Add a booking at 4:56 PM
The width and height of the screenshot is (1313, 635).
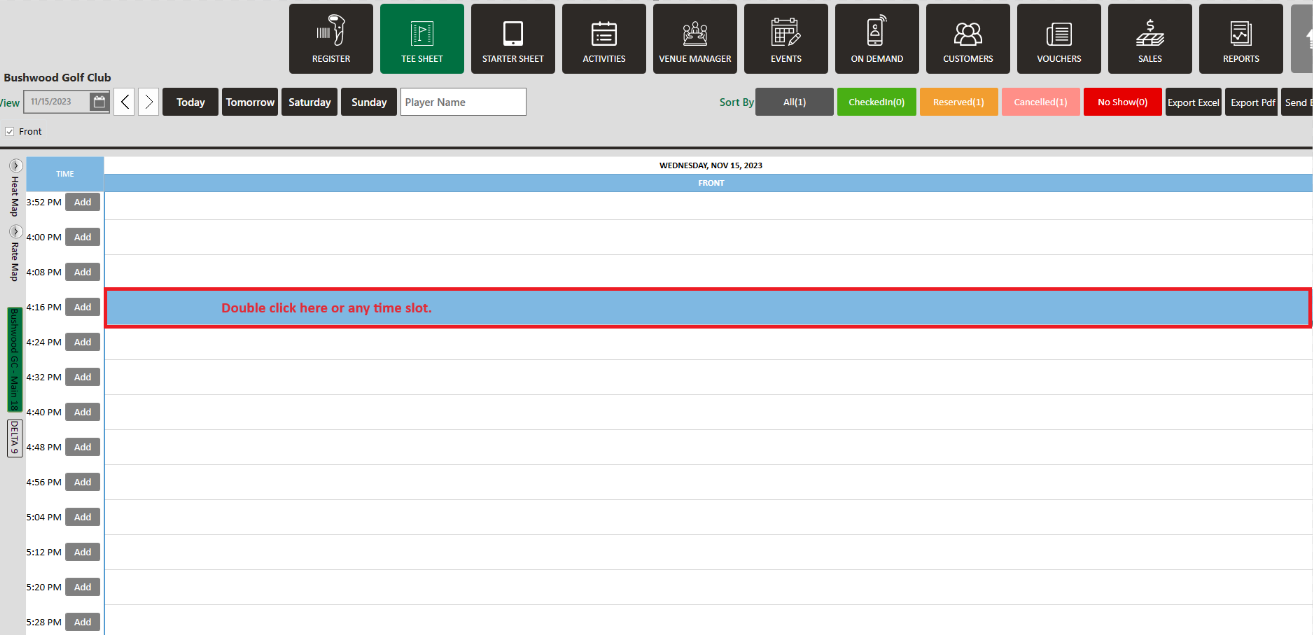coord(82,482)
